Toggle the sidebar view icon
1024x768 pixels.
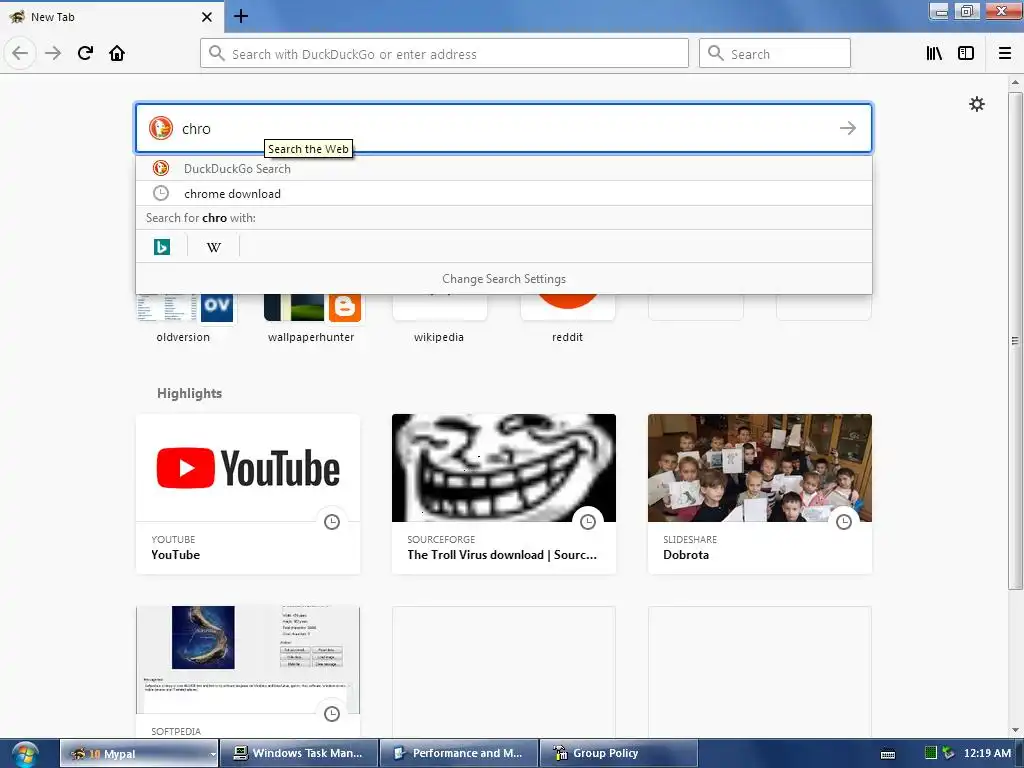point(966,53)
